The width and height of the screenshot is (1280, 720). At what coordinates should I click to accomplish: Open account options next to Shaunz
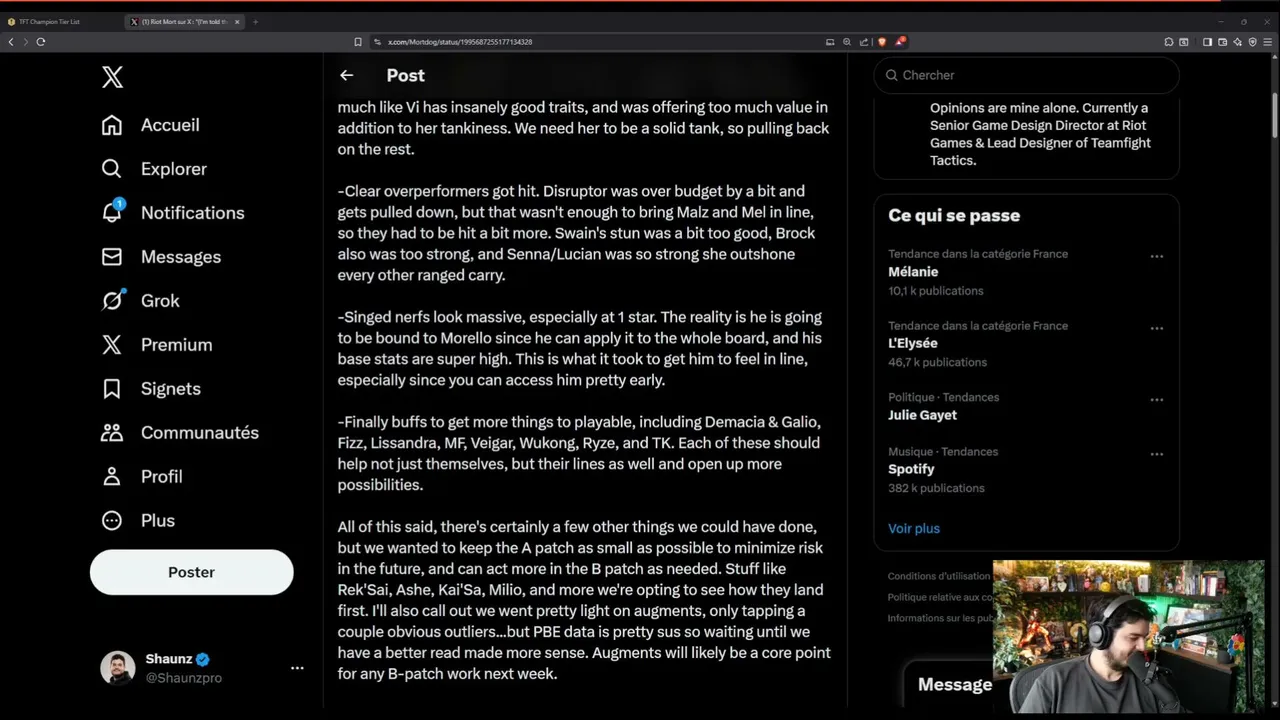tap(297, 668)
